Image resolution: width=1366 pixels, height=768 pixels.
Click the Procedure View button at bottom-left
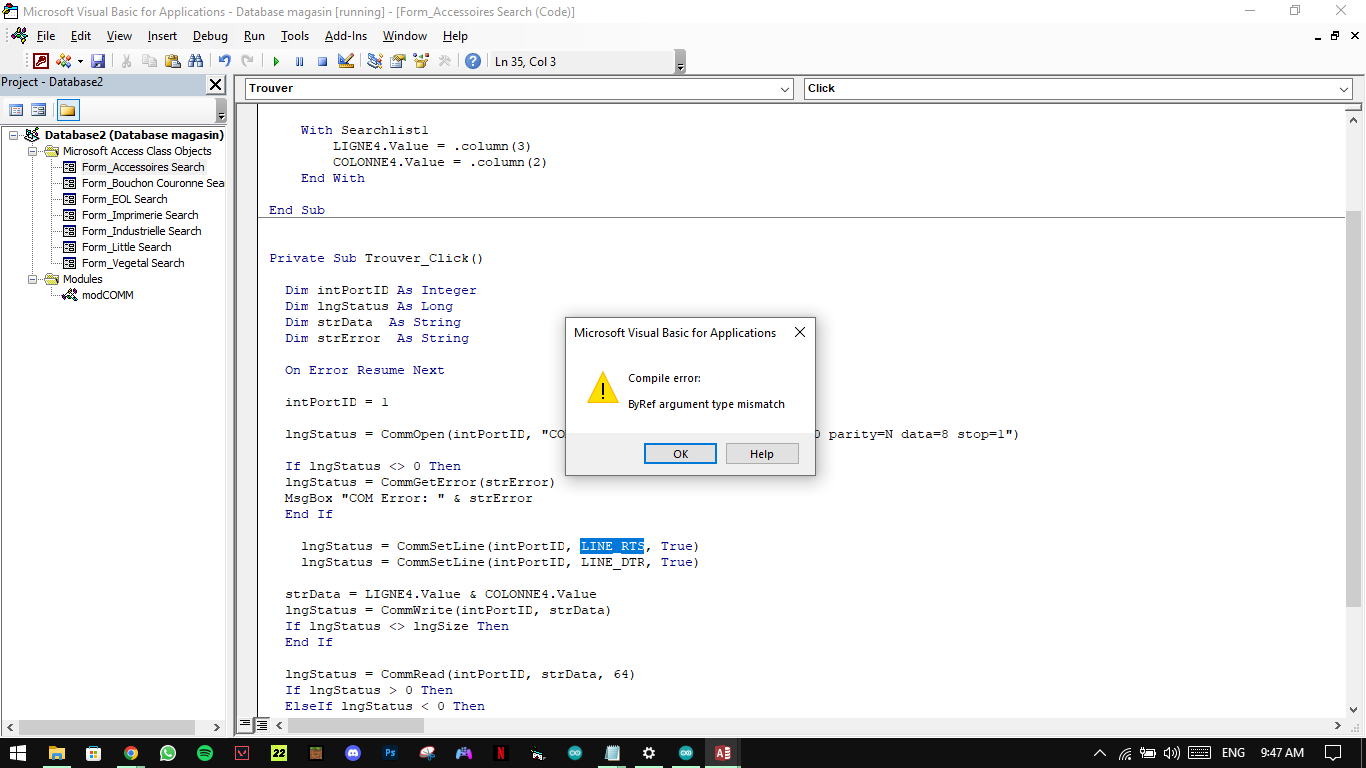(246, 724)
